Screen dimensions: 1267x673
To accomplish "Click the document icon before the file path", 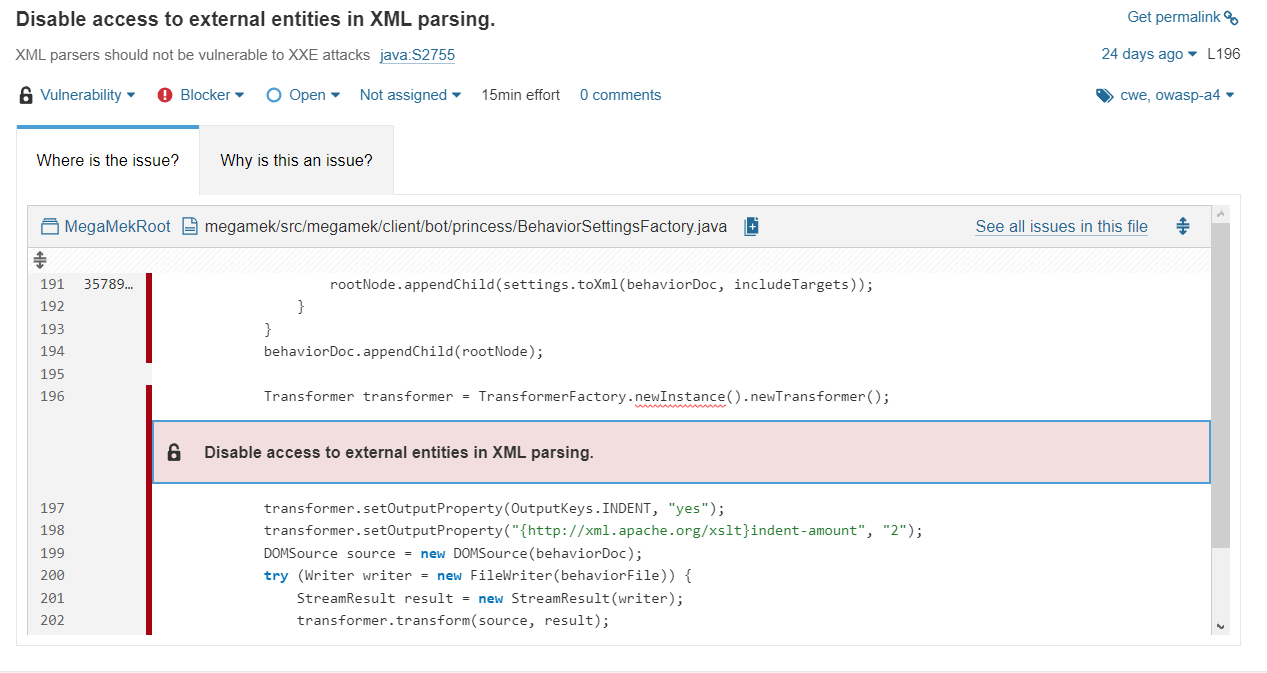I will 190,226.
